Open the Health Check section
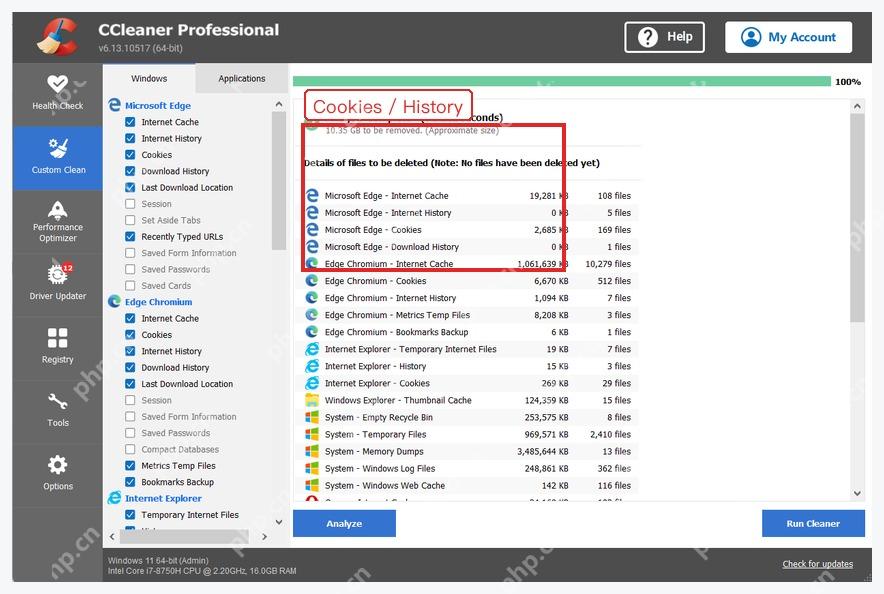884x594 pixels. point(58,94)
